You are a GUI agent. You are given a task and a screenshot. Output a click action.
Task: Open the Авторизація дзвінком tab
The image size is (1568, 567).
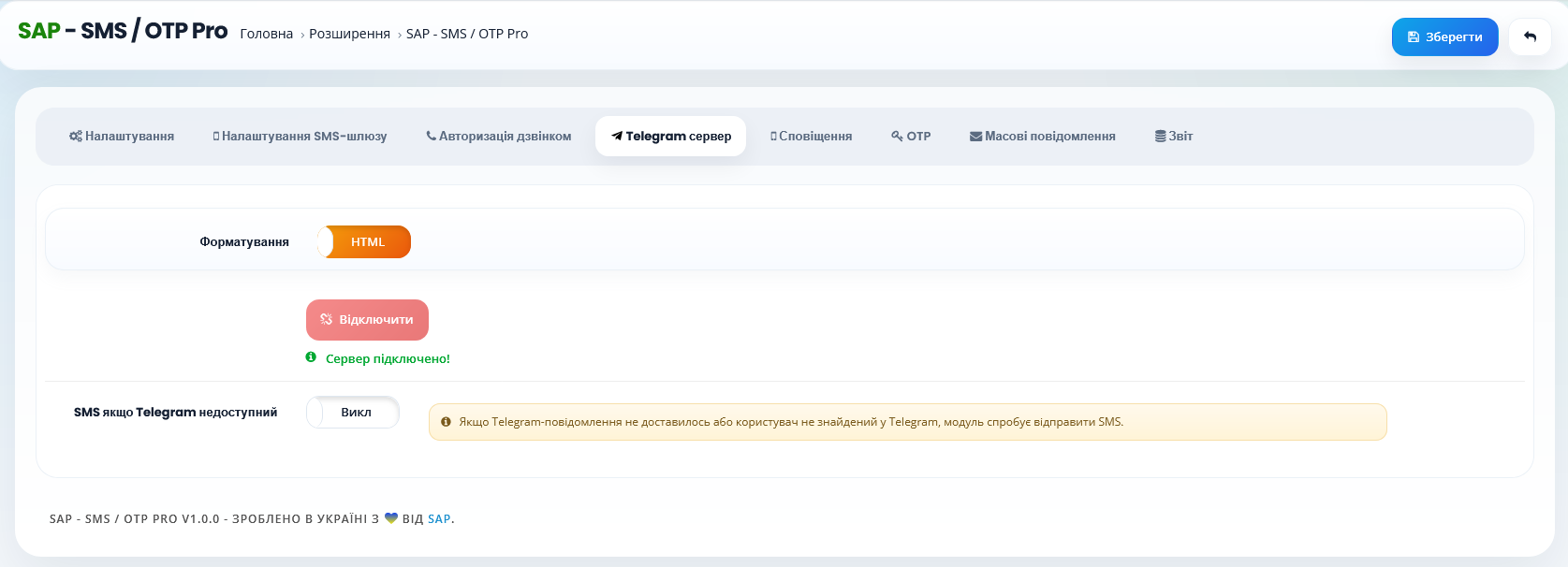pyautogui.click(x=498, y=136)
